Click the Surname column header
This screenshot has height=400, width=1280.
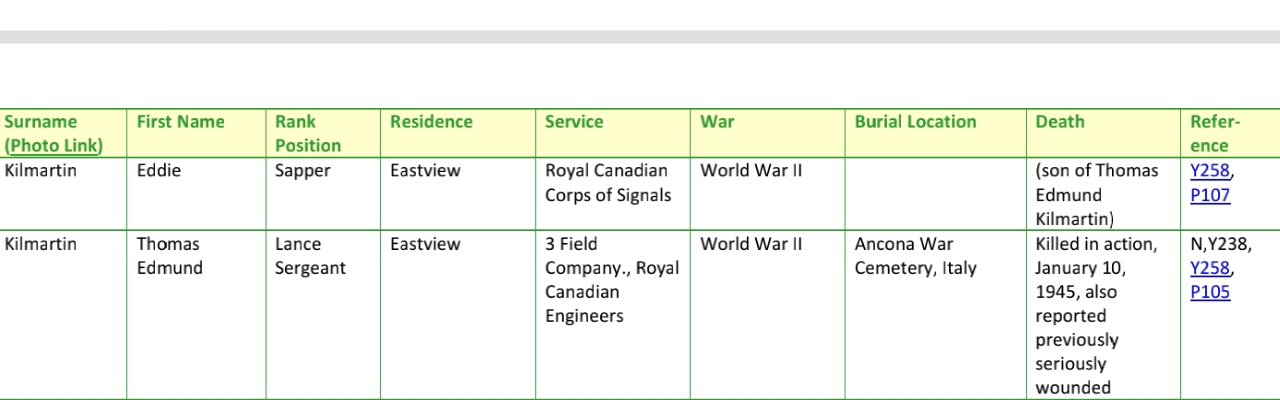coord(41,122)
